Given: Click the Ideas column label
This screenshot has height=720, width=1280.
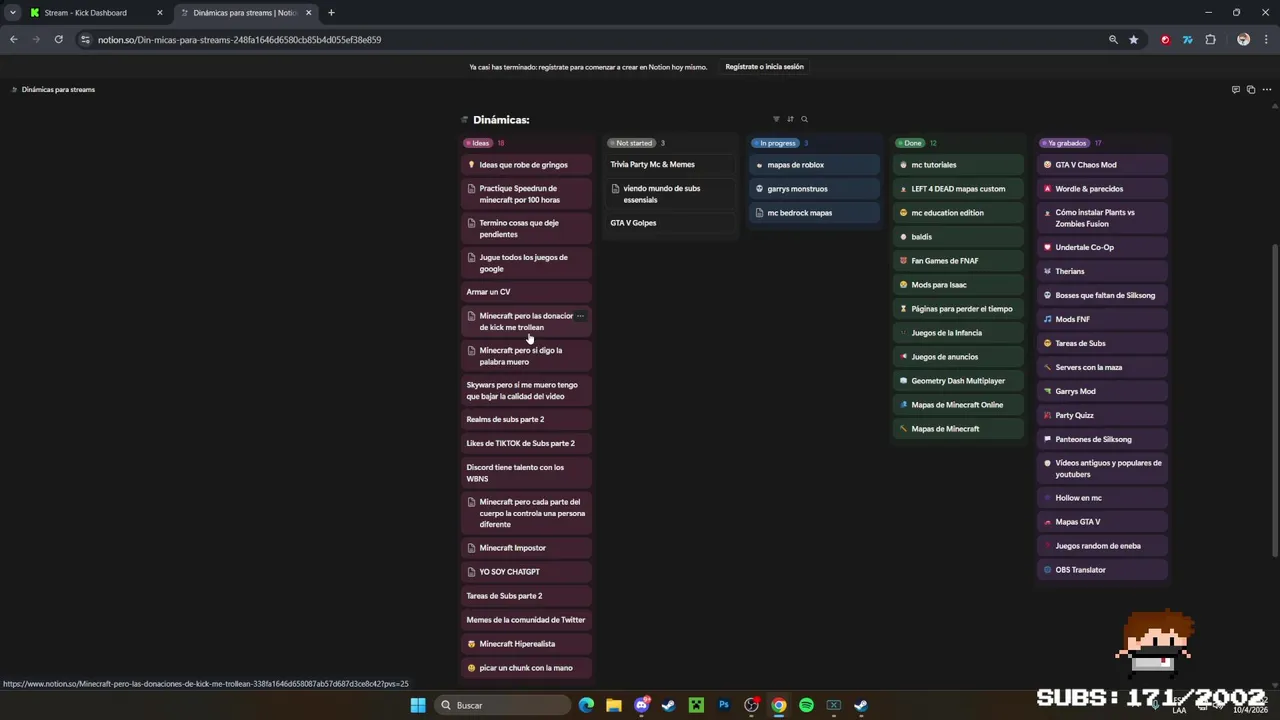Looking at the screenshot, I should [x=477, y=143].
